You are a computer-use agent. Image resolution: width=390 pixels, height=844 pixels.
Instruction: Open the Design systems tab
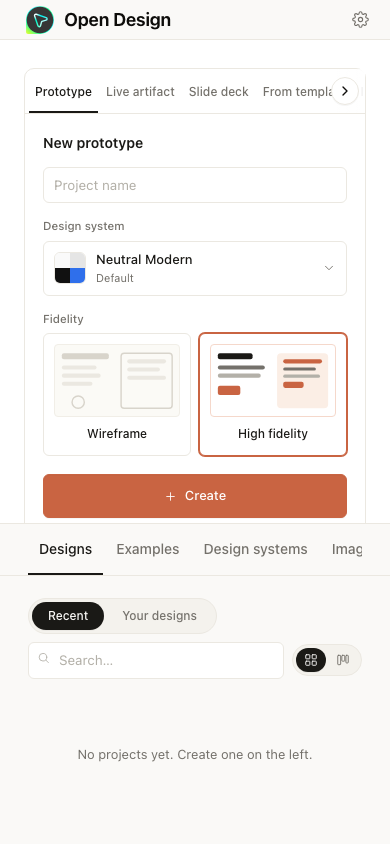coord(256,550)
